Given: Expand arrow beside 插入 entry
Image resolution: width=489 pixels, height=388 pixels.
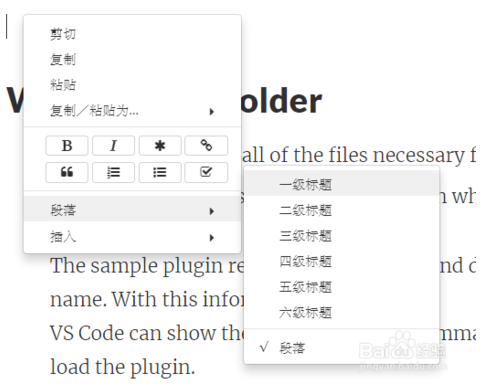Looking at the screenshot, I should coord(212,238).
